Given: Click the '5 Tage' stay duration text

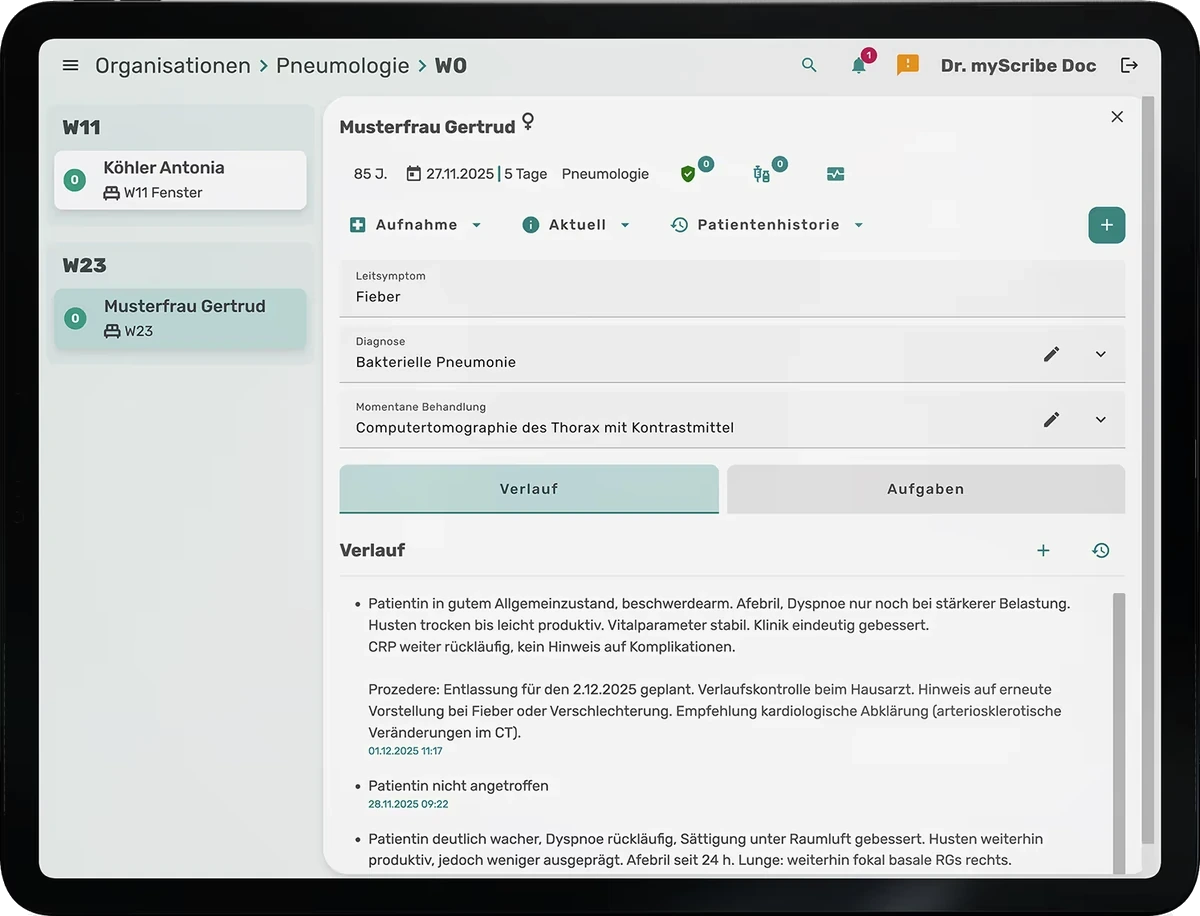Looking at the screenshot, I should (x=526, y=174).
